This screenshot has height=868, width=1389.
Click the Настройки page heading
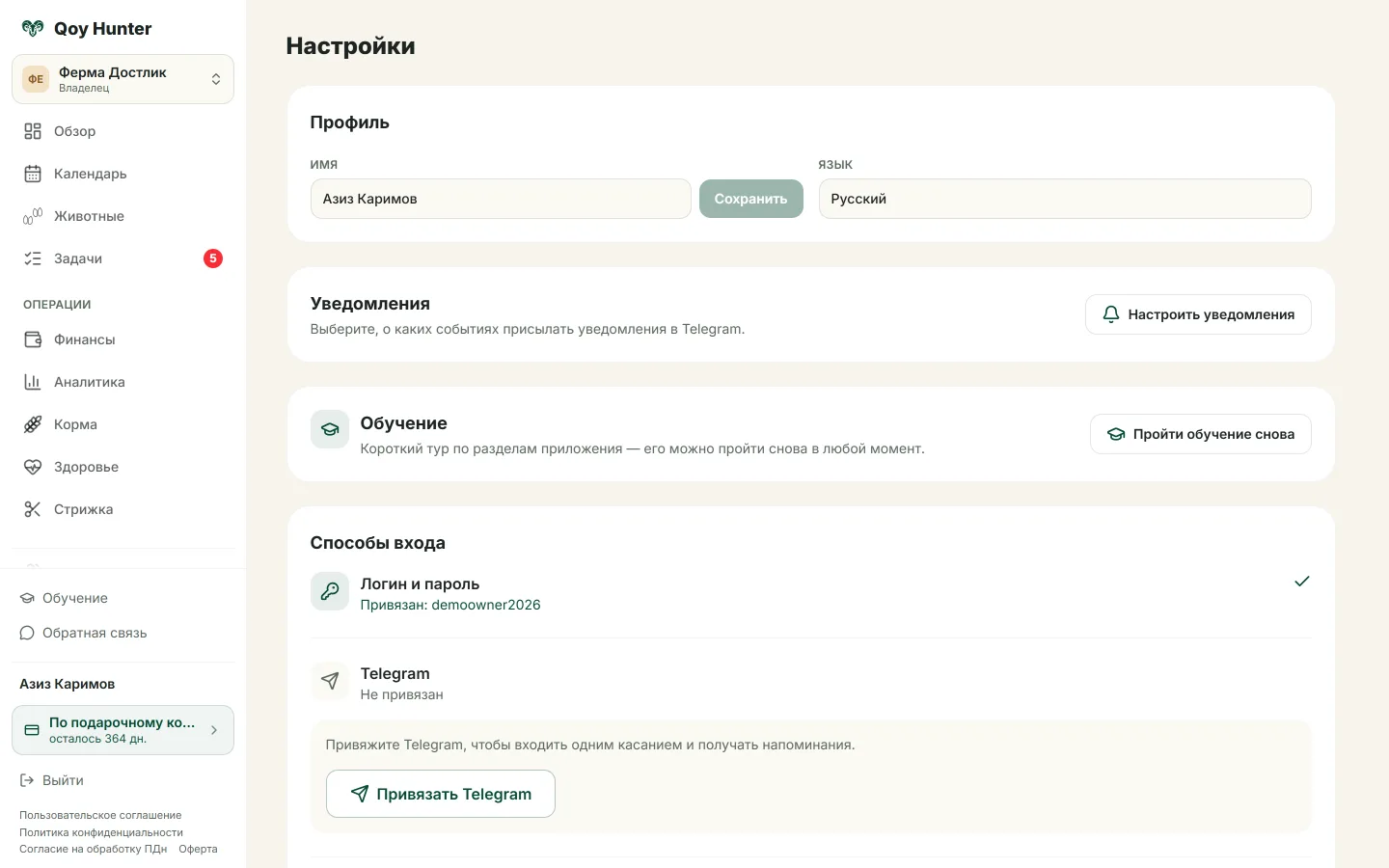tap(350, 46)
